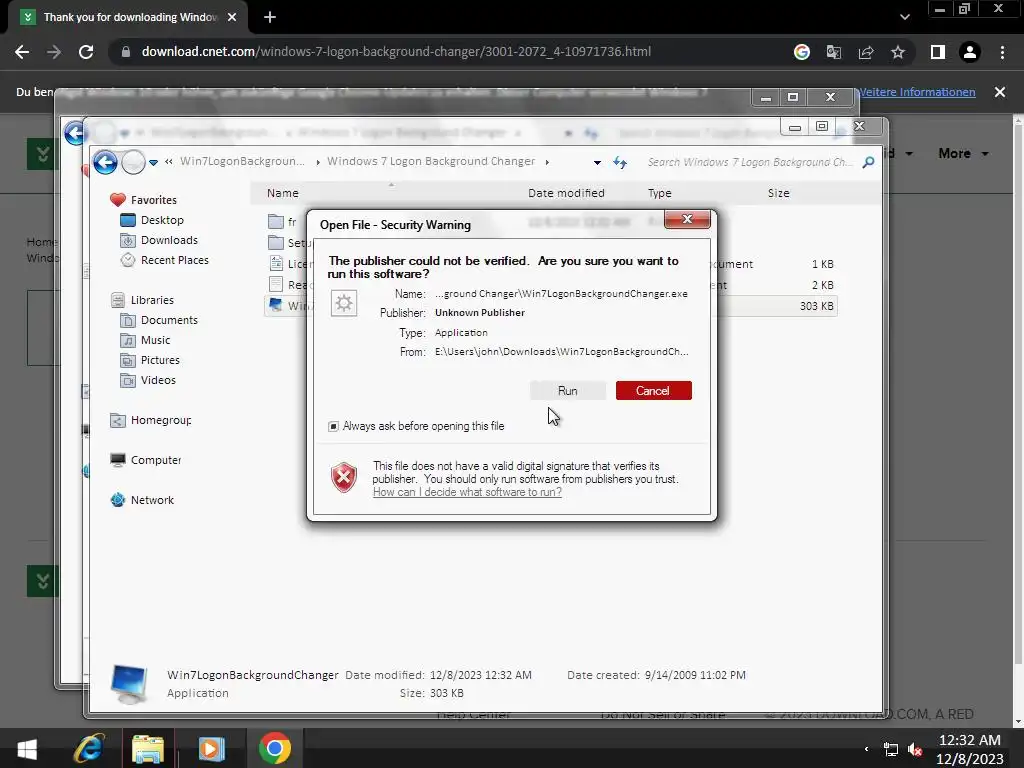Open Documents library
The width and height of the screenshot is (1024, 768).
pos(169,320)
